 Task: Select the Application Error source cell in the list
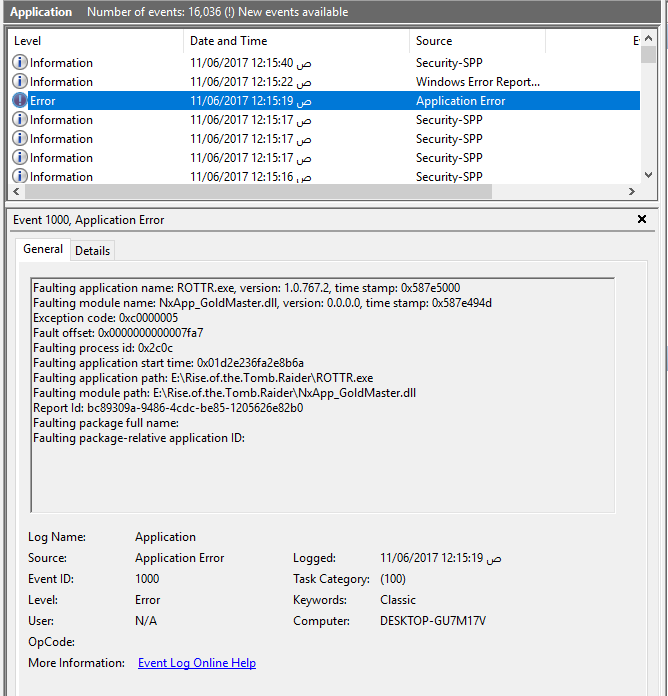tap(460, 101)
